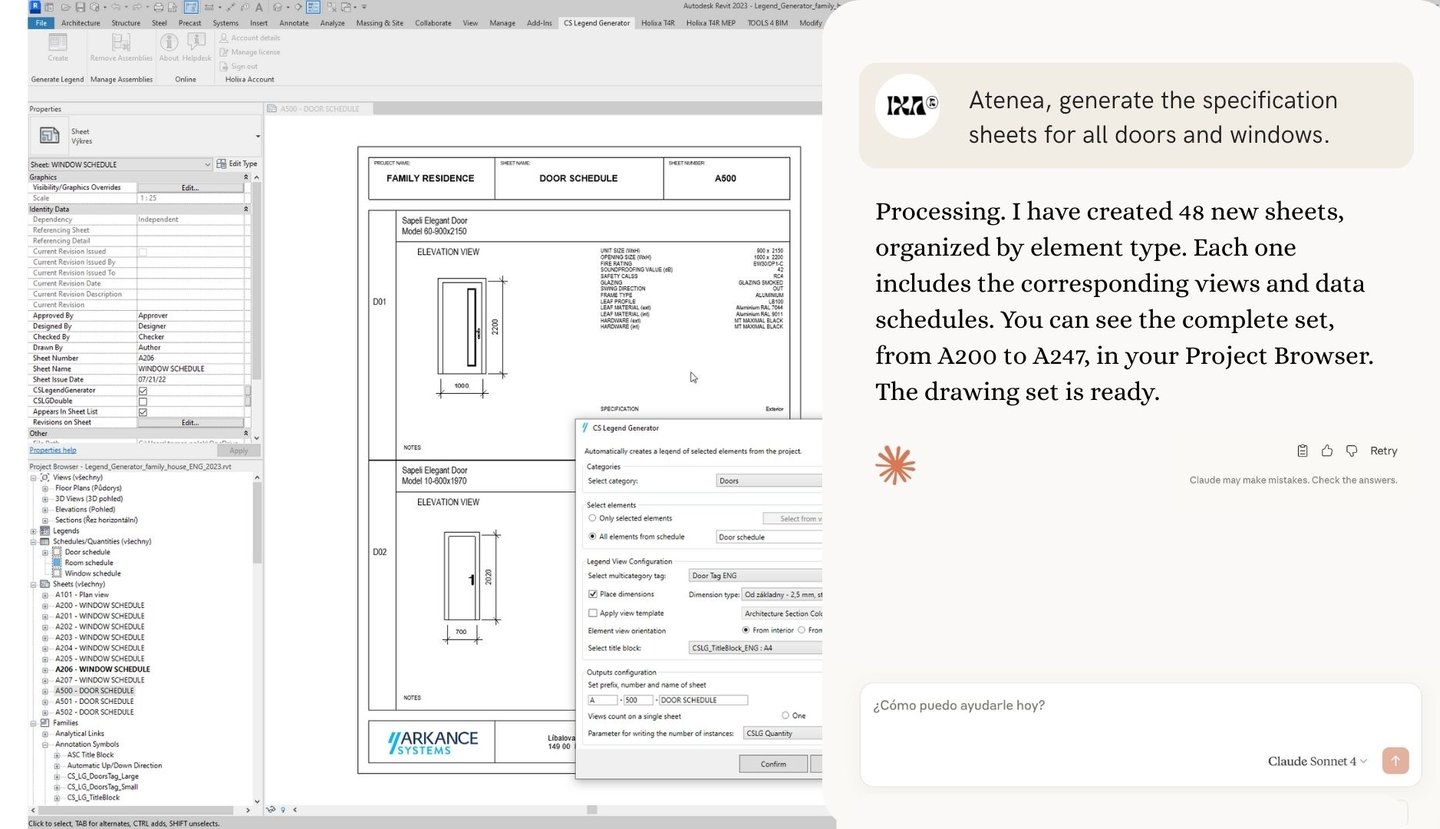Uncheck the Place dimensions checkbox
The image size is (1440, 829).
point(592,594)
